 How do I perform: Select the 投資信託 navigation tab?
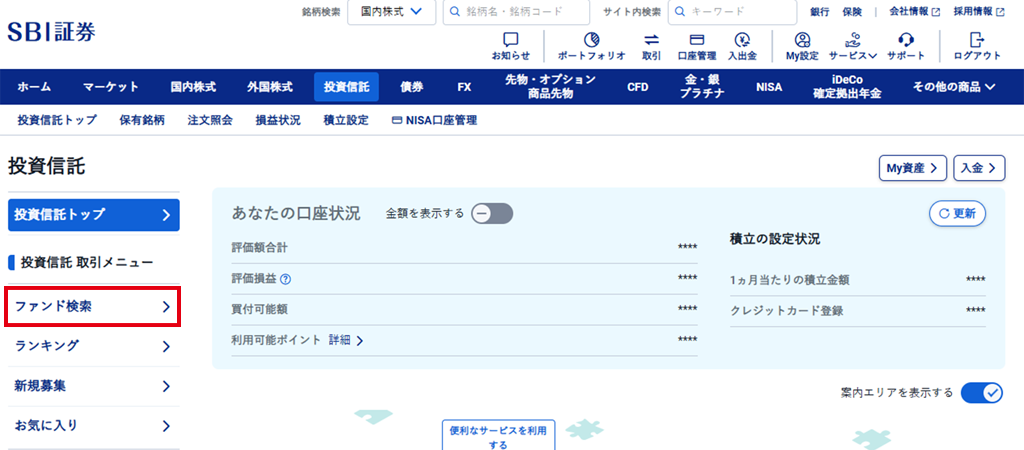pyautogui.click(x=346, y=87)
